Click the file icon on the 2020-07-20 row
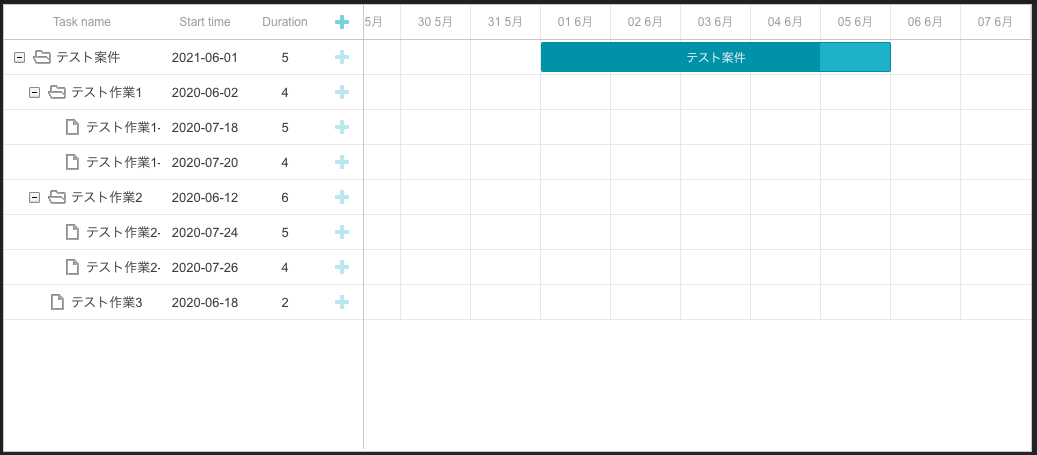Screen dimensions: 1037x455 73,162
